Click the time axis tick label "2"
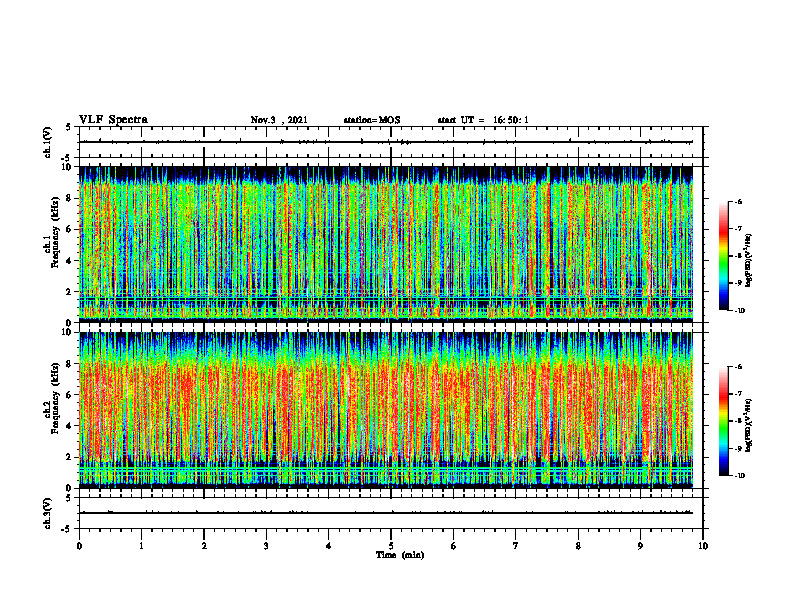This screenshot has width=792, height=612. [x=204, y=546]
